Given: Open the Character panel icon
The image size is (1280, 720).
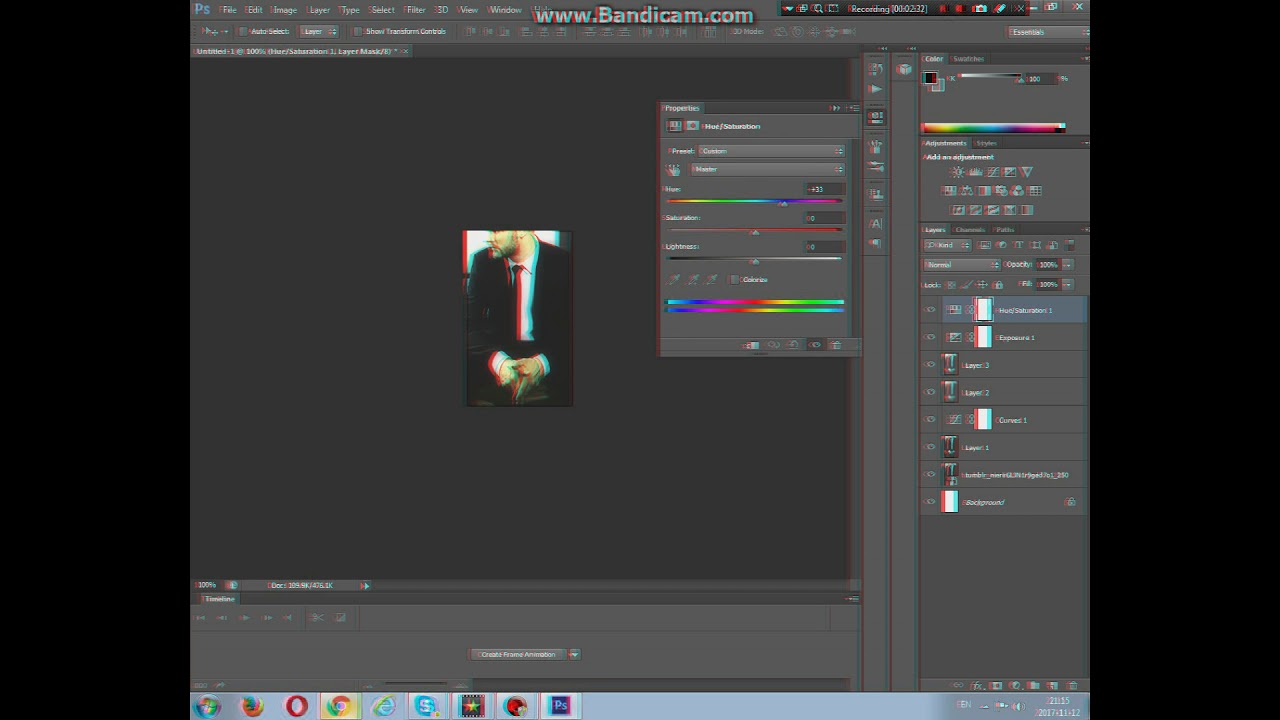Looking at the screenshot, I should point(876,223).
